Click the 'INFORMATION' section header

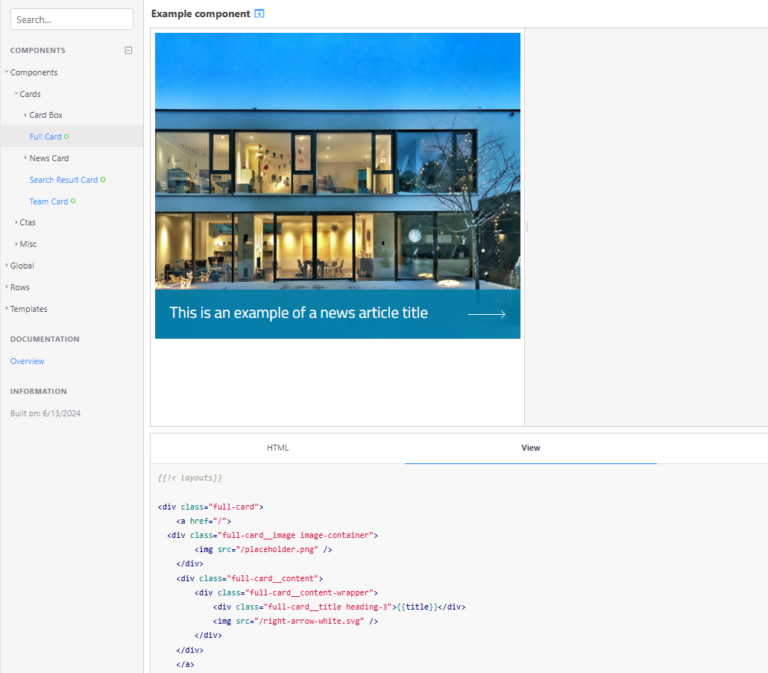pos(38,391)
